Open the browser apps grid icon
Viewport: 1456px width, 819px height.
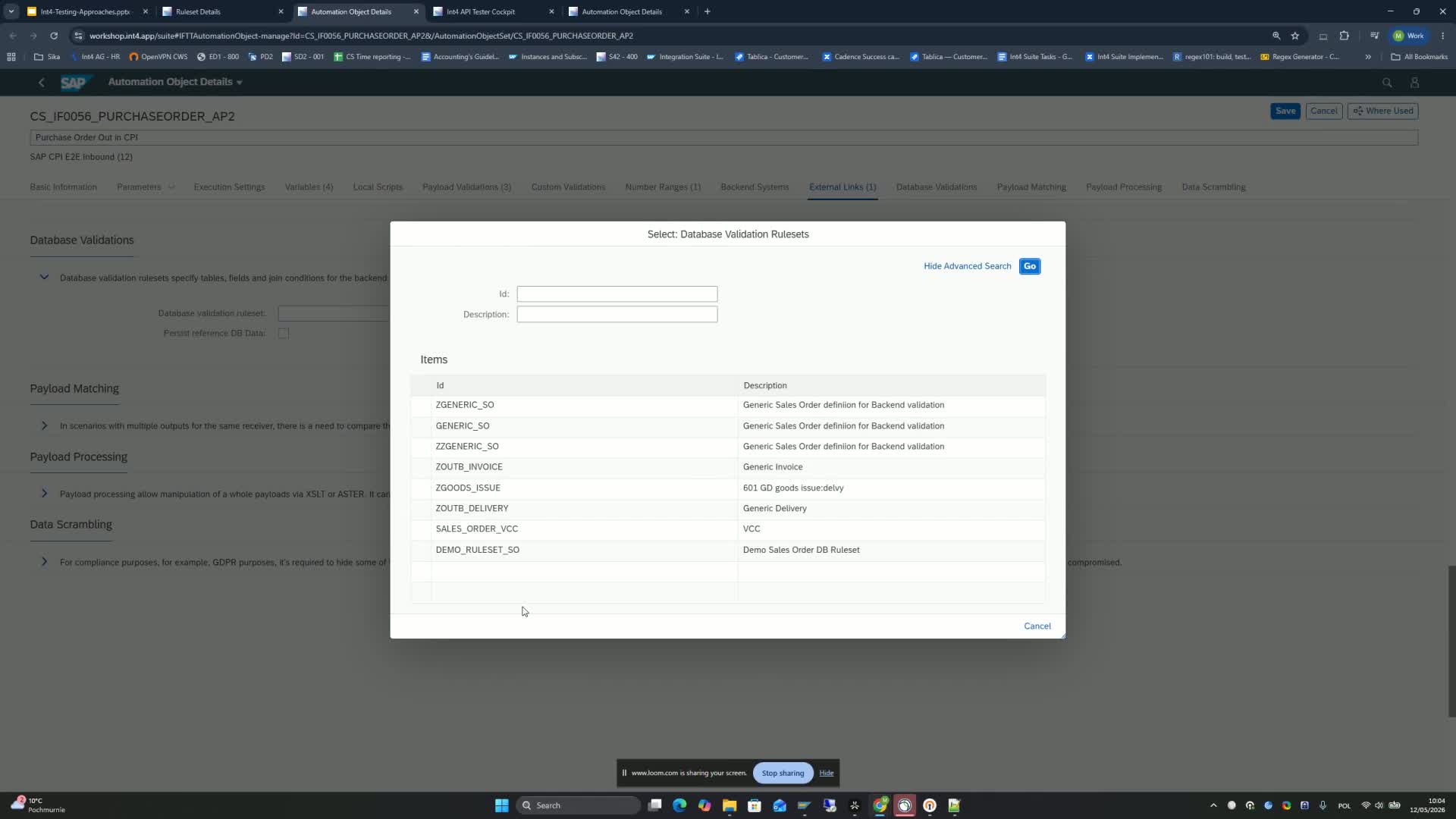tap(11, 57)
